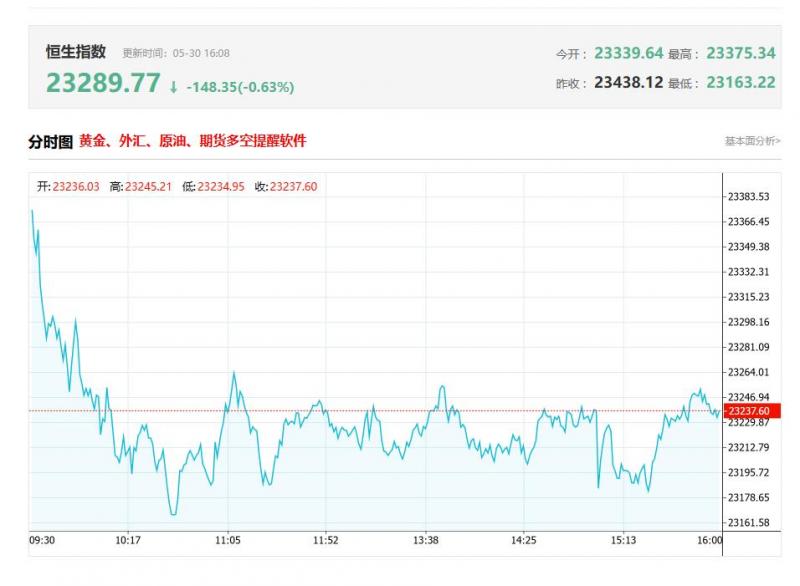Click chart close price 23237.60 in header
The width and height of the screenshot is (800, 586).
293,187
